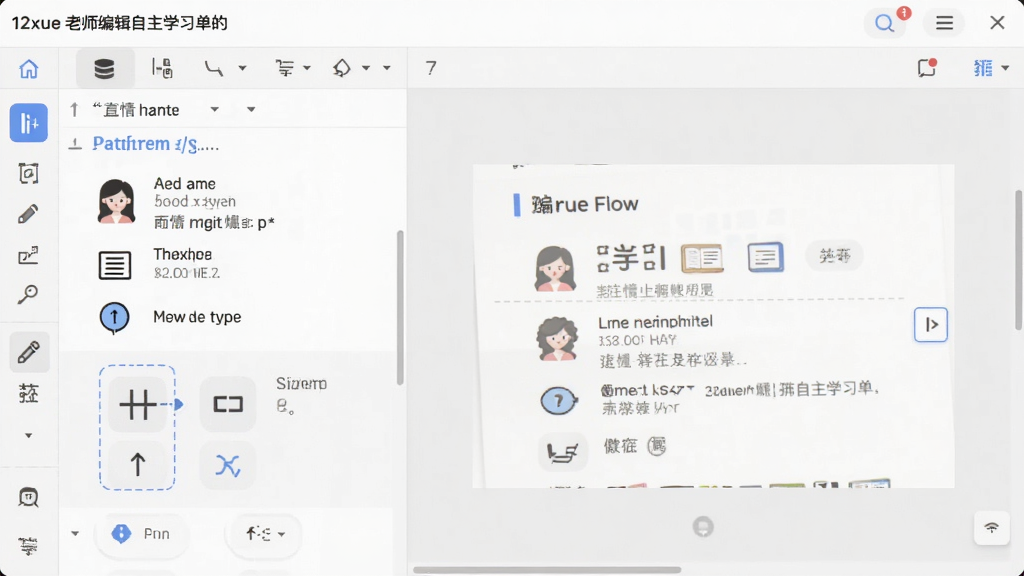This screenshot has width=1024, height=576.
Task: Click girl avatar beside Aed ame
Action: coord(116,202)
